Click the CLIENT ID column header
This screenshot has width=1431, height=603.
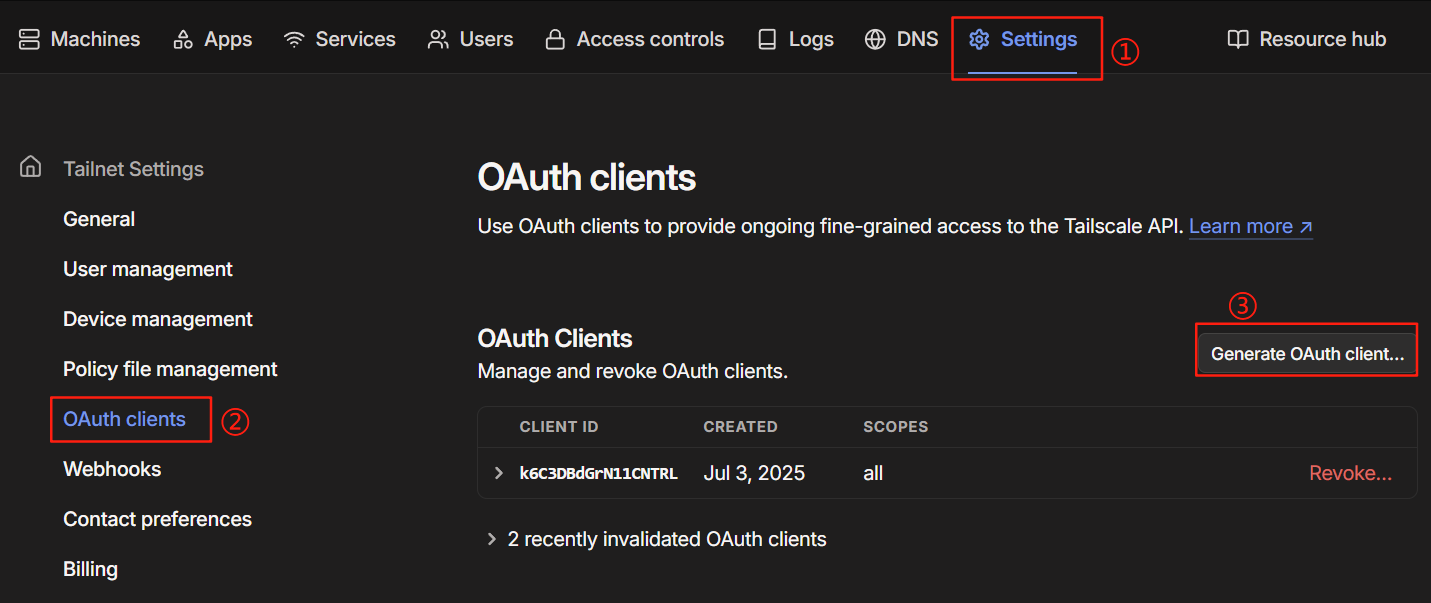559,427
